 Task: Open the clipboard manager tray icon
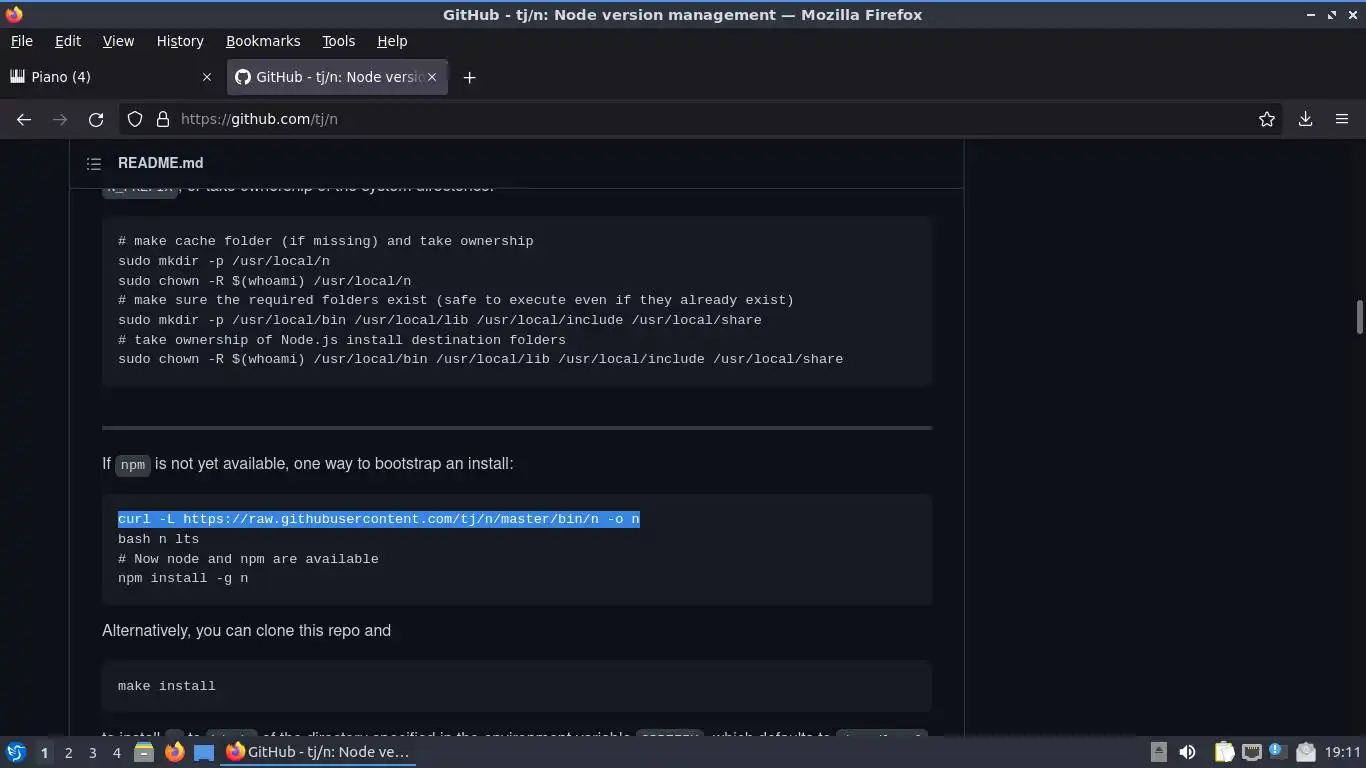tap(1224, 752)
